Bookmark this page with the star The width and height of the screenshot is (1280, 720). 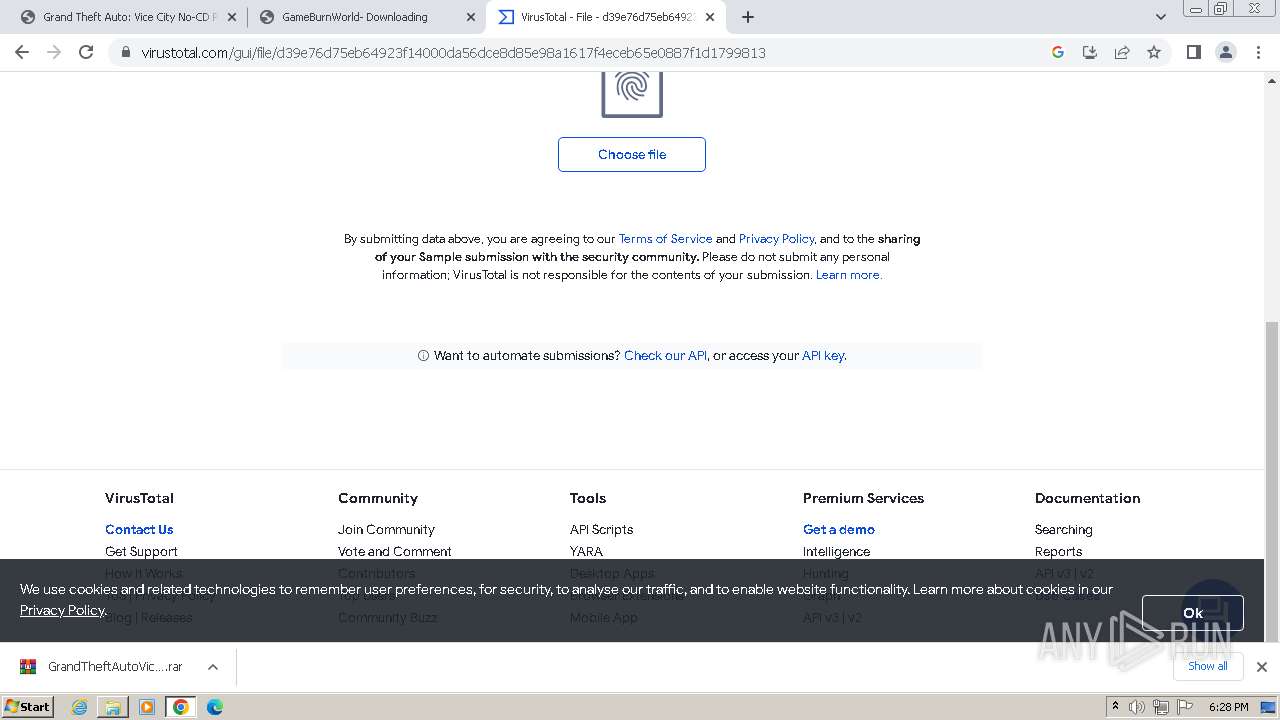point(1154,52)
